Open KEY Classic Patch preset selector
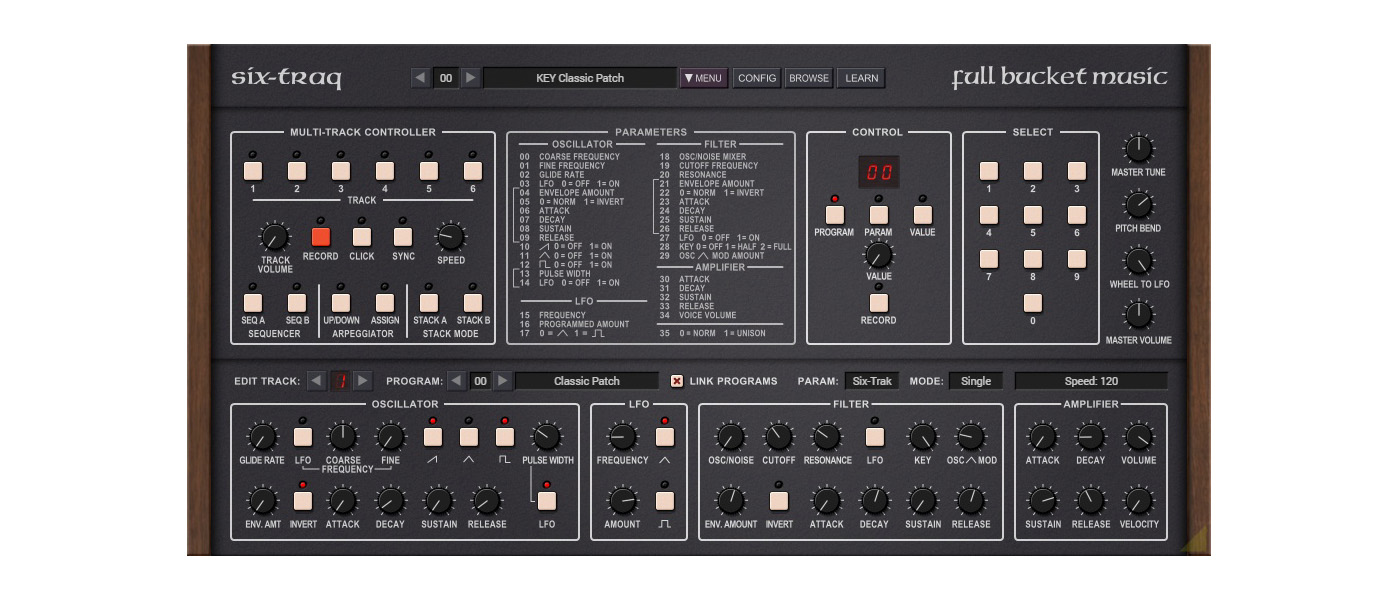 pyautogui.click(x=580, y=78)
